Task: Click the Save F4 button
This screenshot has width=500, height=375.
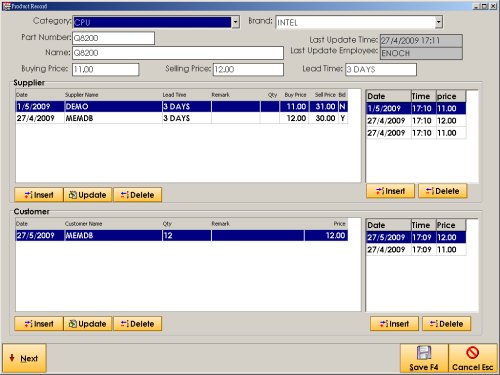Action: pyautogui.click(x=424, y=358)
